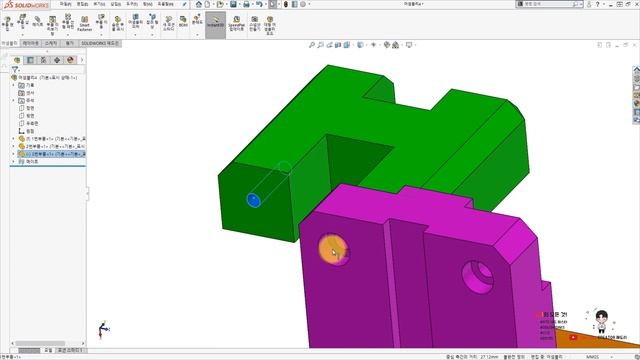Screen dimensions: 640x360
Task: Save the assembly with the Save icon
Action: pos(233,4)
